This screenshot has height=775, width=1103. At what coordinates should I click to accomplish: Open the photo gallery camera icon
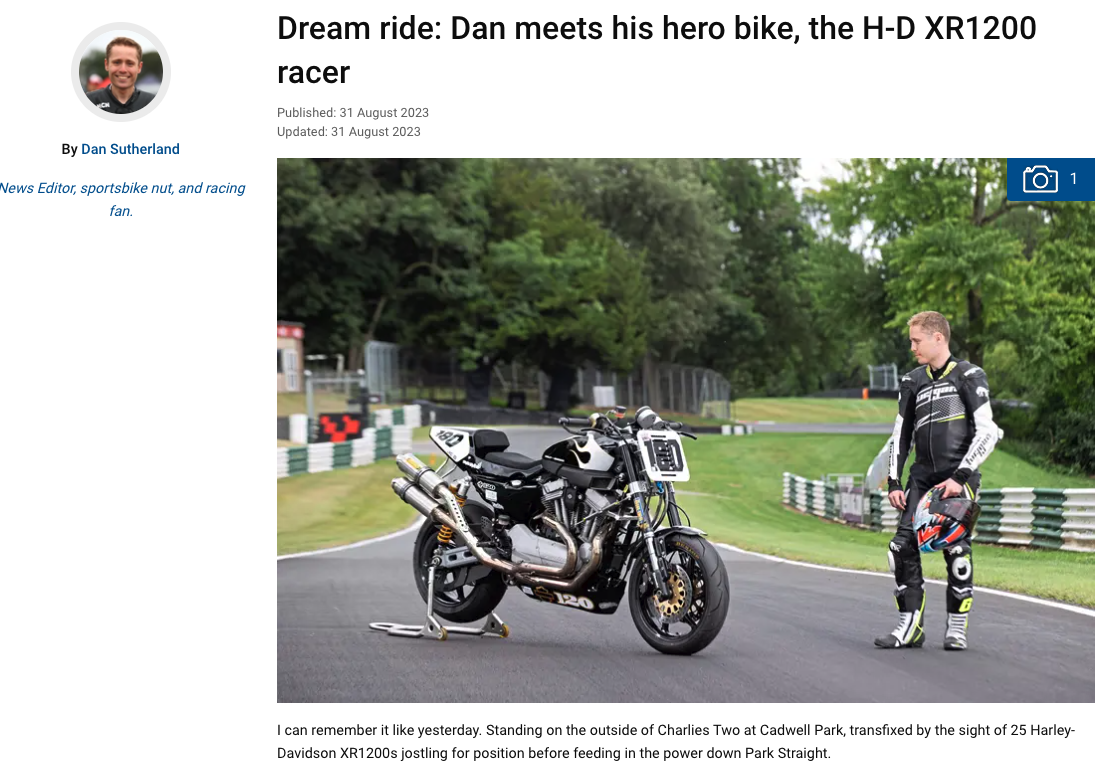click(x=1040, y=179)
